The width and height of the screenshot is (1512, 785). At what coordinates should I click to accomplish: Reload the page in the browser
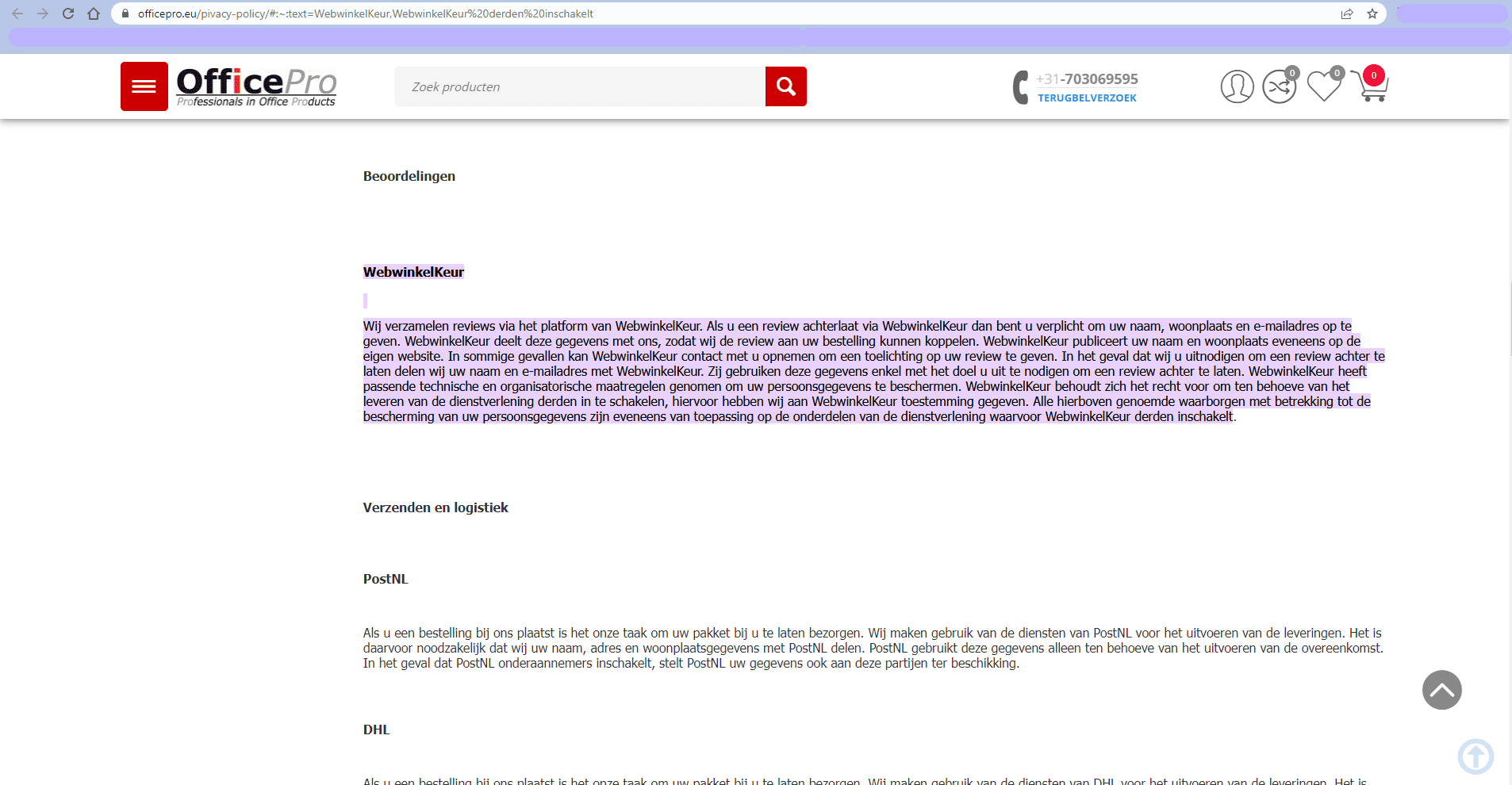click(68, 13)
